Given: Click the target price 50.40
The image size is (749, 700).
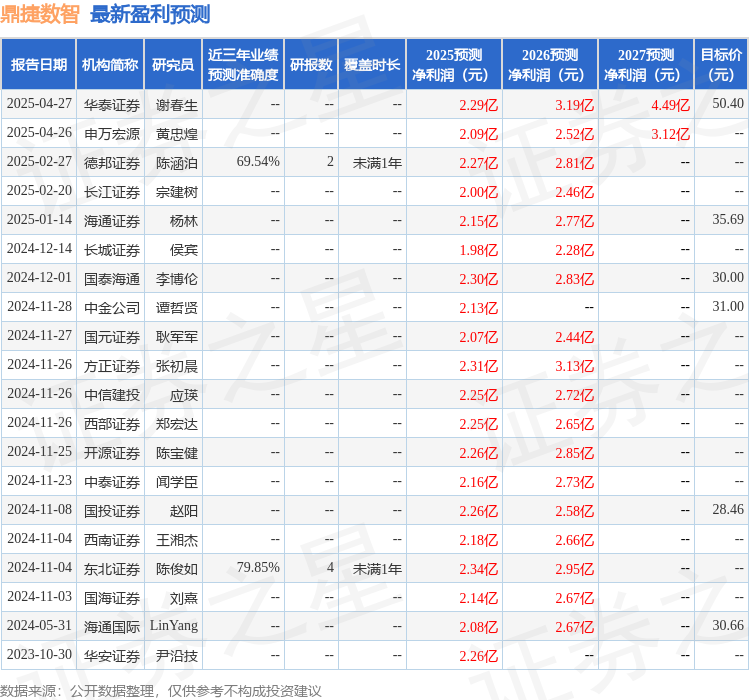Looking at the screenshot, I should tap(728, 104).
